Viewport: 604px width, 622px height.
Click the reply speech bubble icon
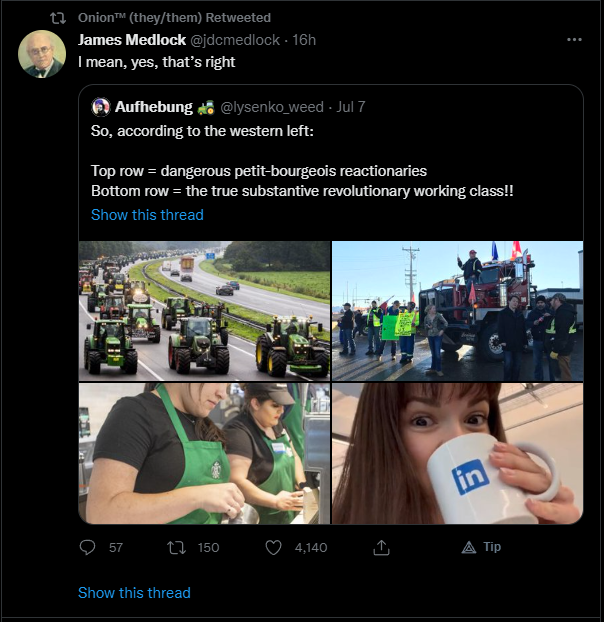pyautogui.click(x=87, y=547)
